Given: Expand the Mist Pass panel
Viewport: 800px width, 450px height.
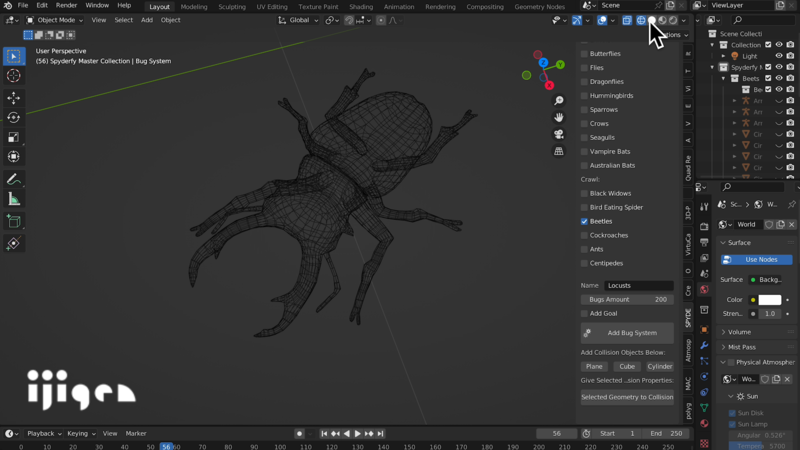Looking at the screenshot, I should coord(723,347).
